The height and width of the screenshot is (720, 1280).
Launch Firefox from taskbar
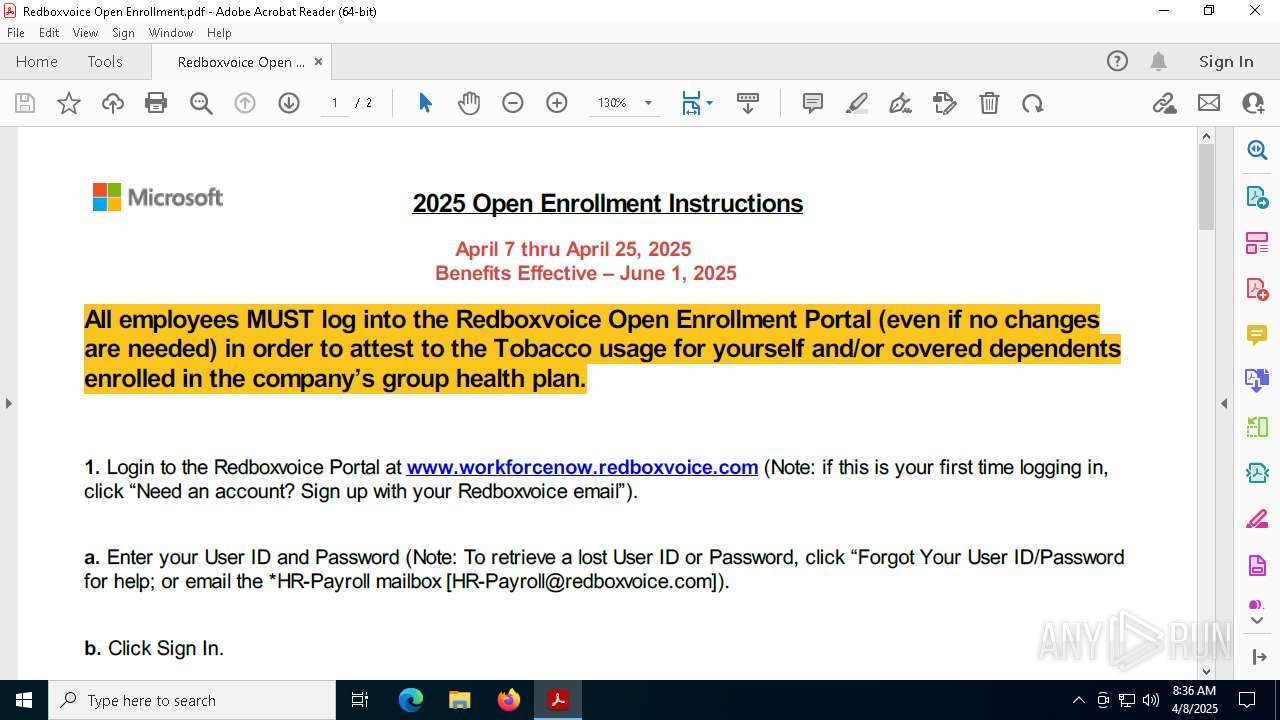(509, 700)
